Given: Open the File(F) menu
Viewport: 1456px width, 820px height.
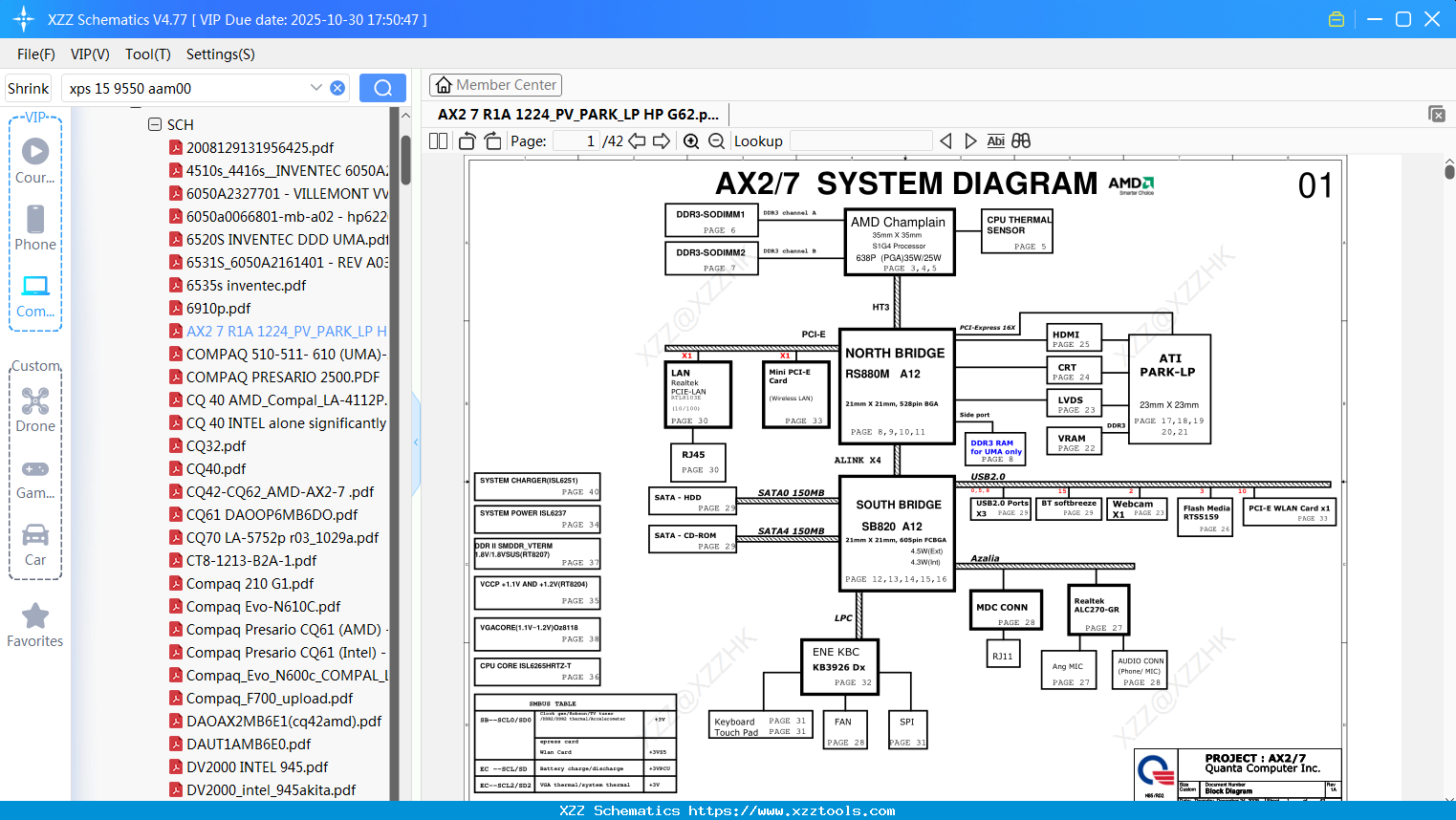Looking at the screenshot, I should pyautogui.click(x=36, y=54).
